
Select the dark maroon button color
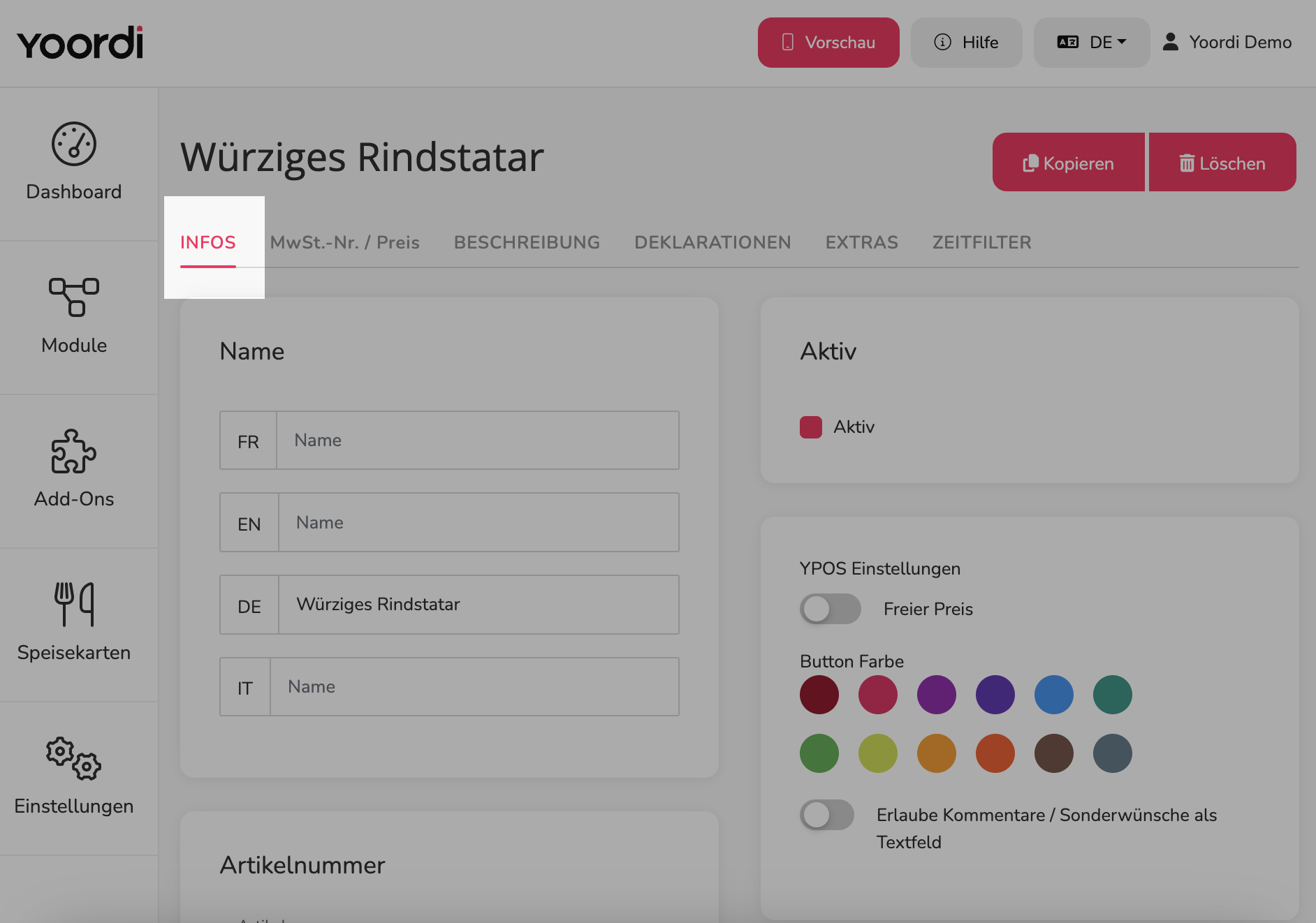tap(819, 695)
